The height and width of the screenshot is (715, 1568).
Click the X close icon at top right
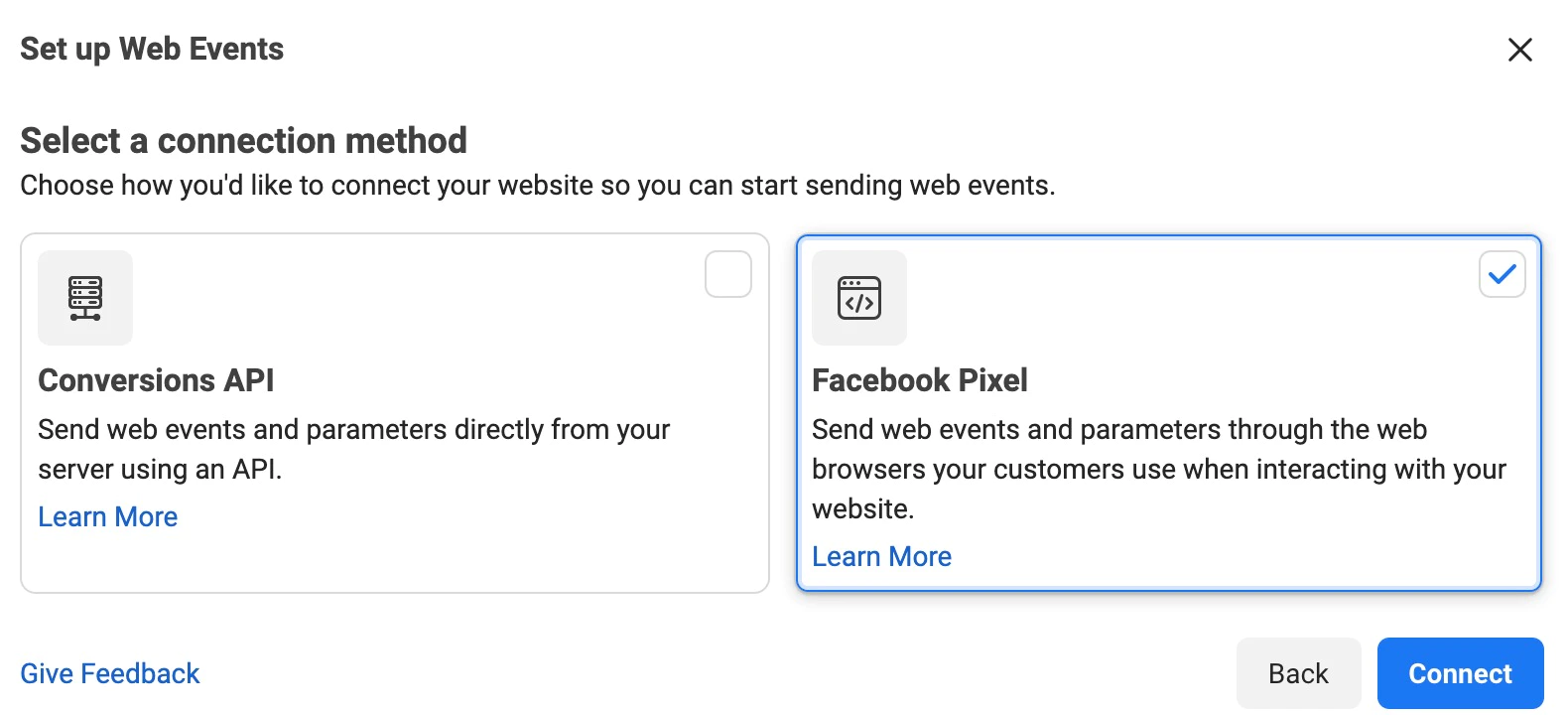click(x=1520, y=49)
